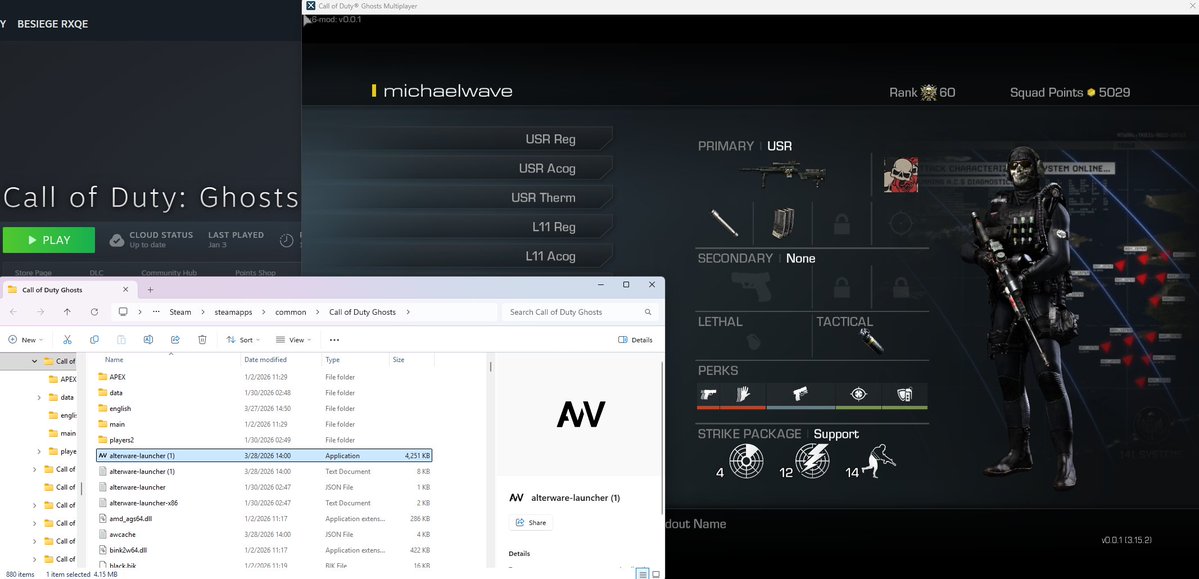
Task: Select the alterware-launcher-x86 text document
Action: (265, 503)
